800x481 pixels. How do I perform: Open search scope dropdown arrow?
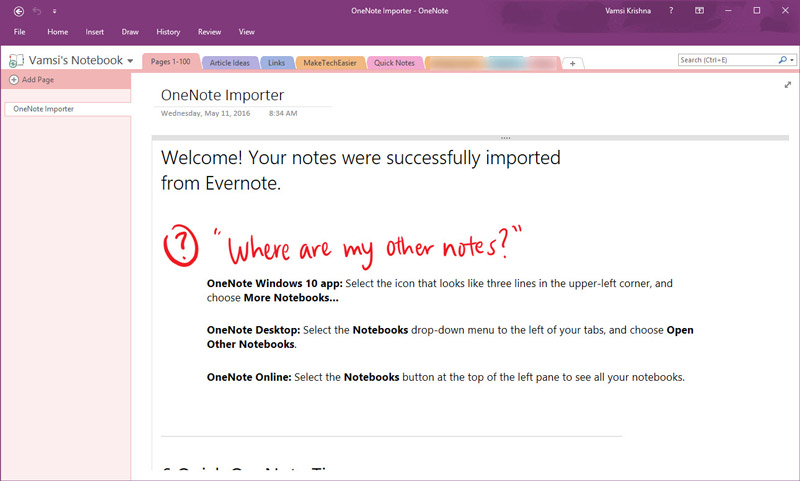792,60
